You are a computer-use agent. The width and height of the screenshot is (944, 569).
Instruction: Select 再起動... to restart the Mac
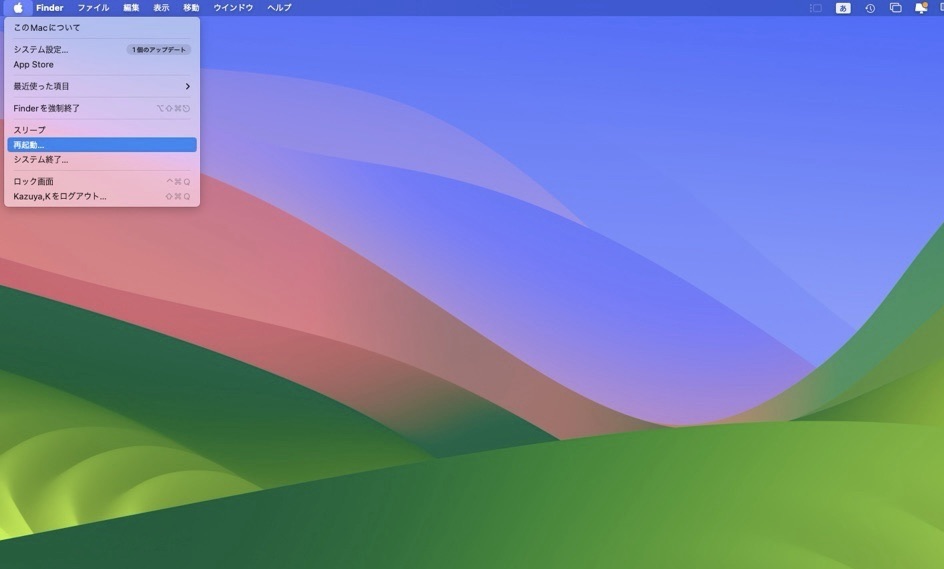(x=29, y=145)
